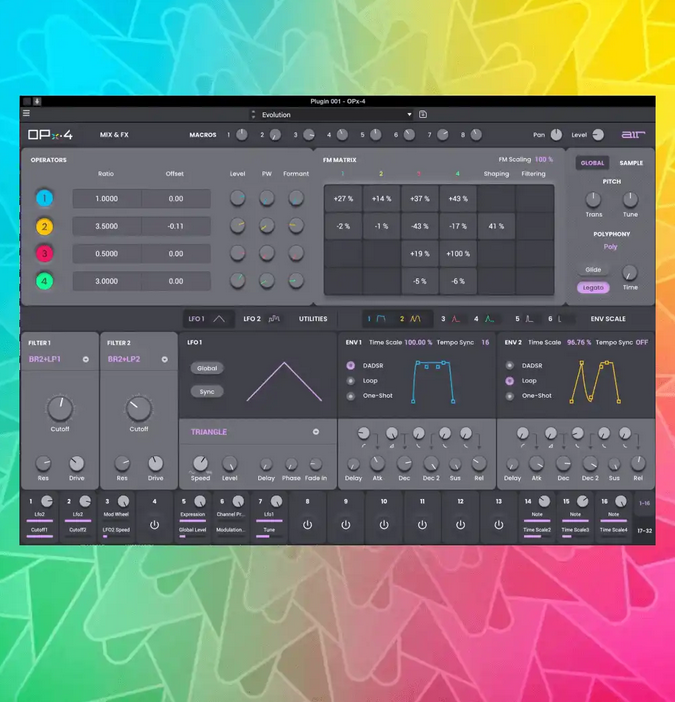Open the UTILITIES tab
The image size is (675, 702).
point(313,319)
